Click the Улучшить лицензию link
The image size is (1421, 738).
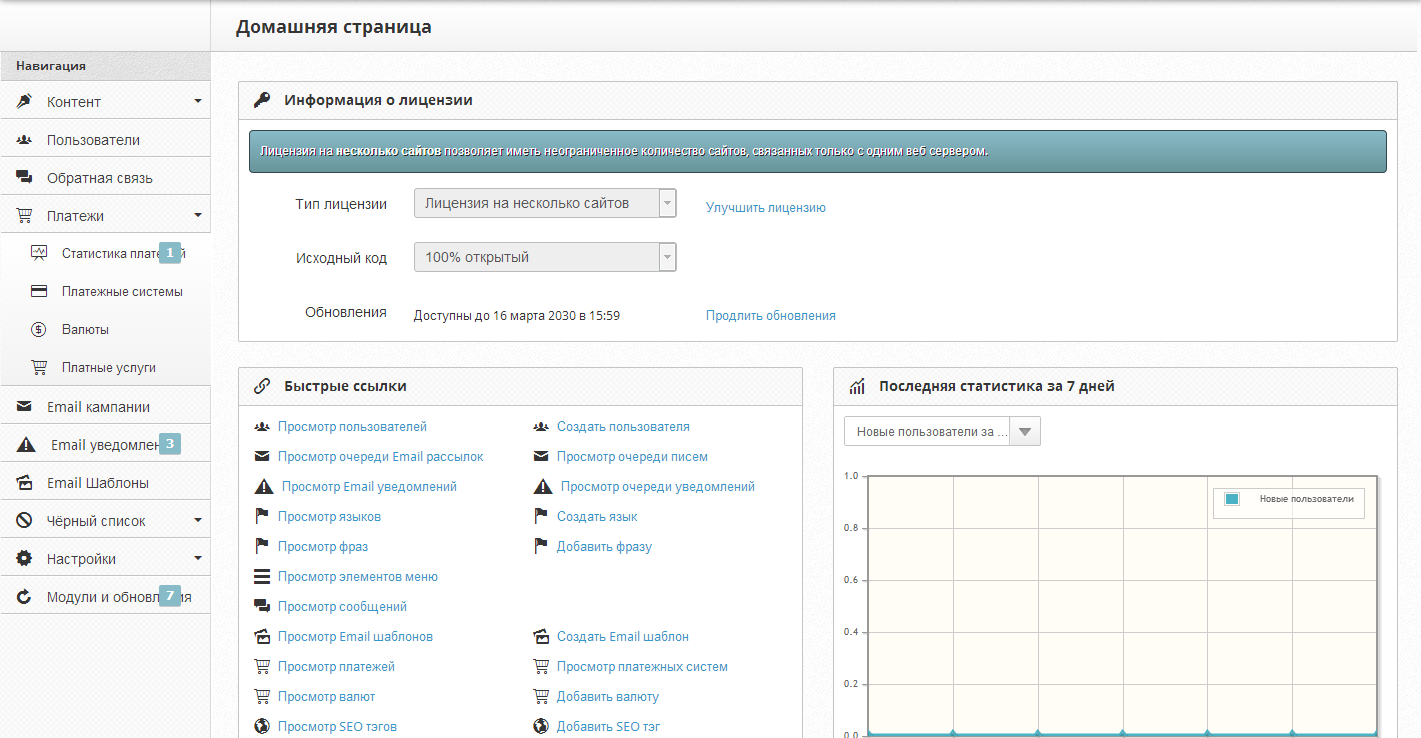[765, 208]
